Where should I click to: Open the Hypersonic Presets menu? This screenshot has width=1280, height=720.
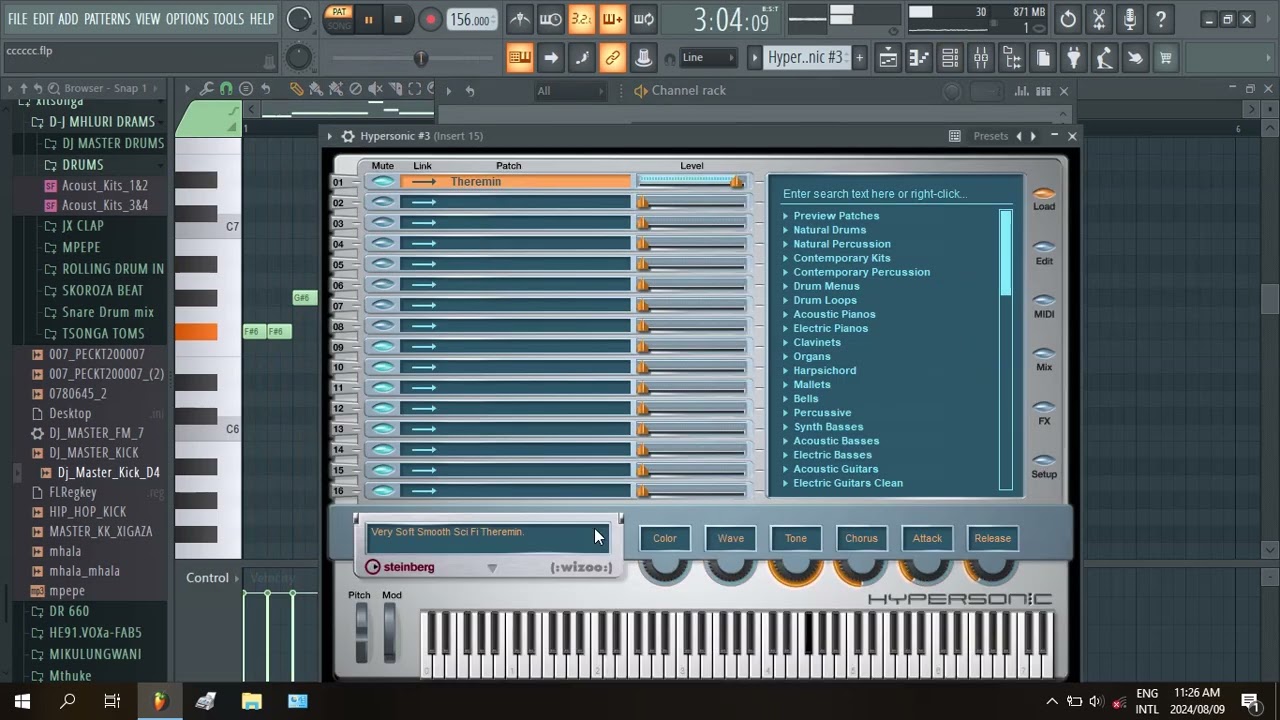990,136
